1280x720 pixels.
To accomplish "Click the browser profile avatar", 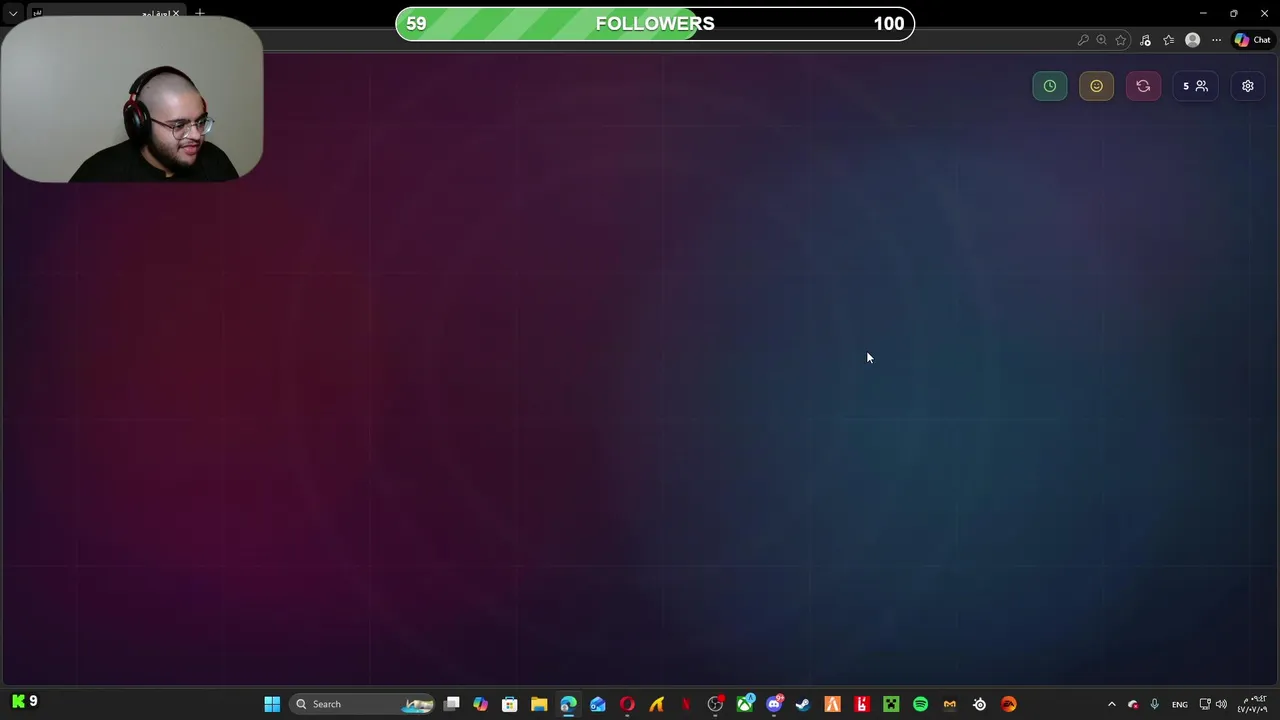I will (x=1192, y=40).
